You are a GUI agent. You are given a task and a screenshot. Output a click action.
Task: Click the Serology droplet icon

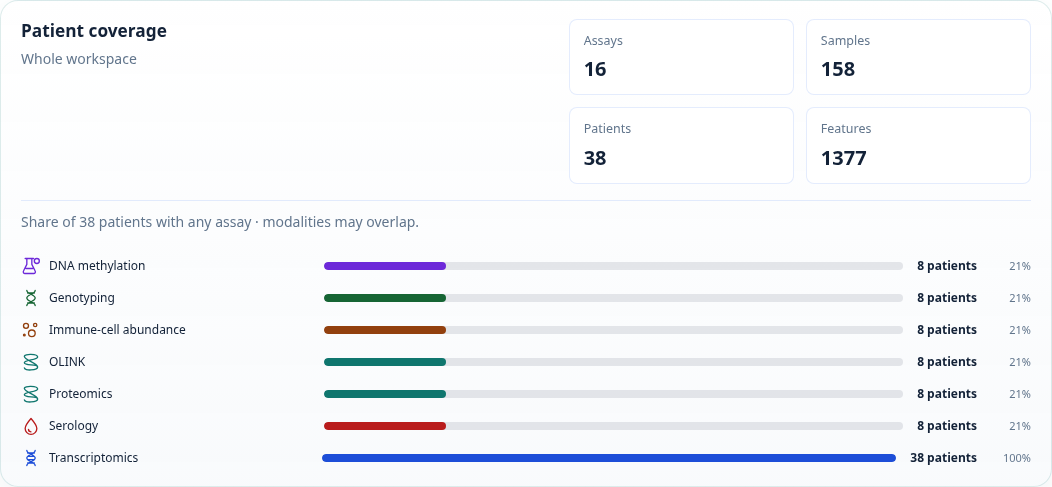point(31,426)
